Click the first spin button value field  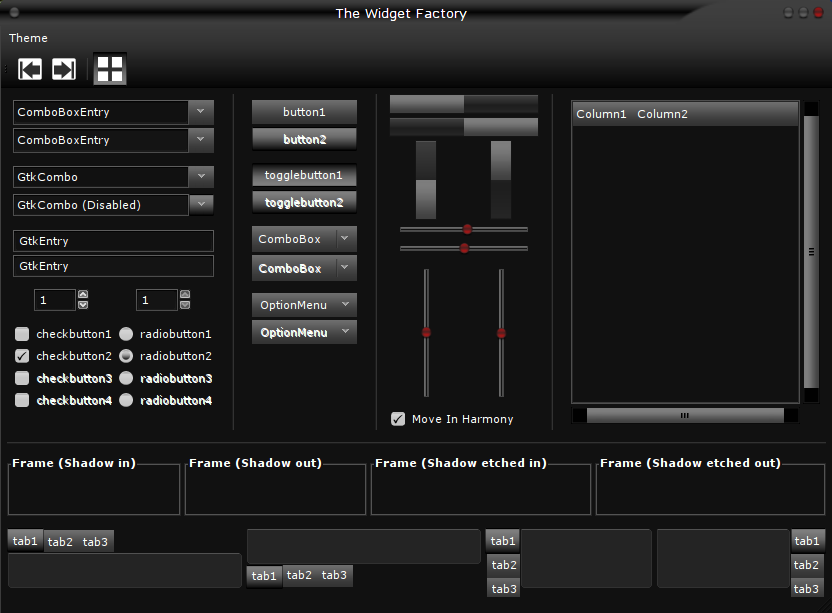(x=55, y=300)
